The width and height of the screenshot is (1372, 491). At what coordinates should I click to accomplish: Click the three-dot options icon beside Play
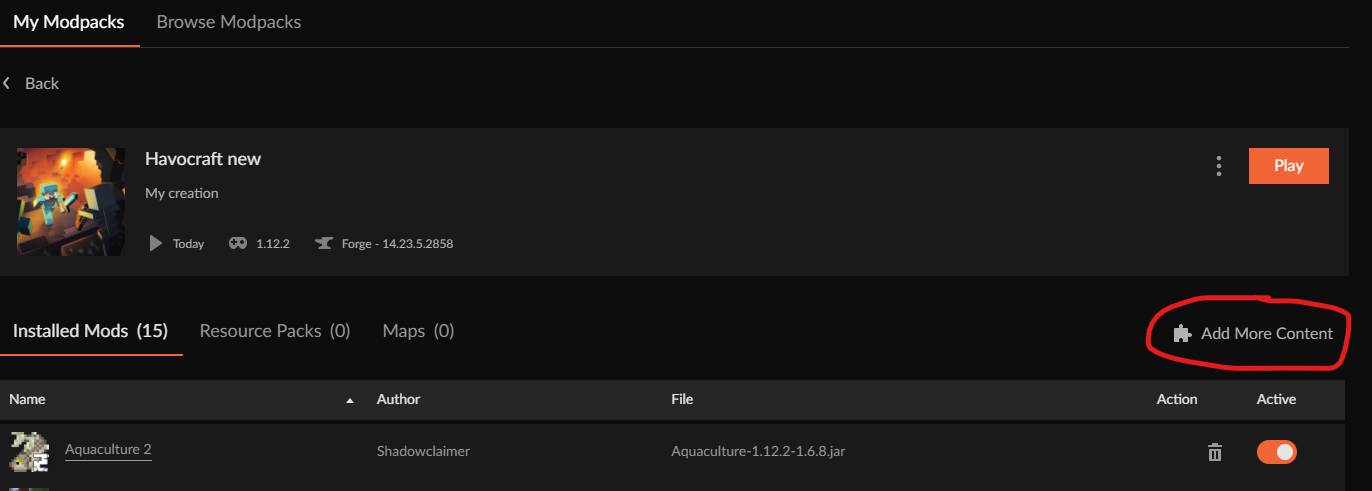pyautogui.click(x=1218, y=166)
